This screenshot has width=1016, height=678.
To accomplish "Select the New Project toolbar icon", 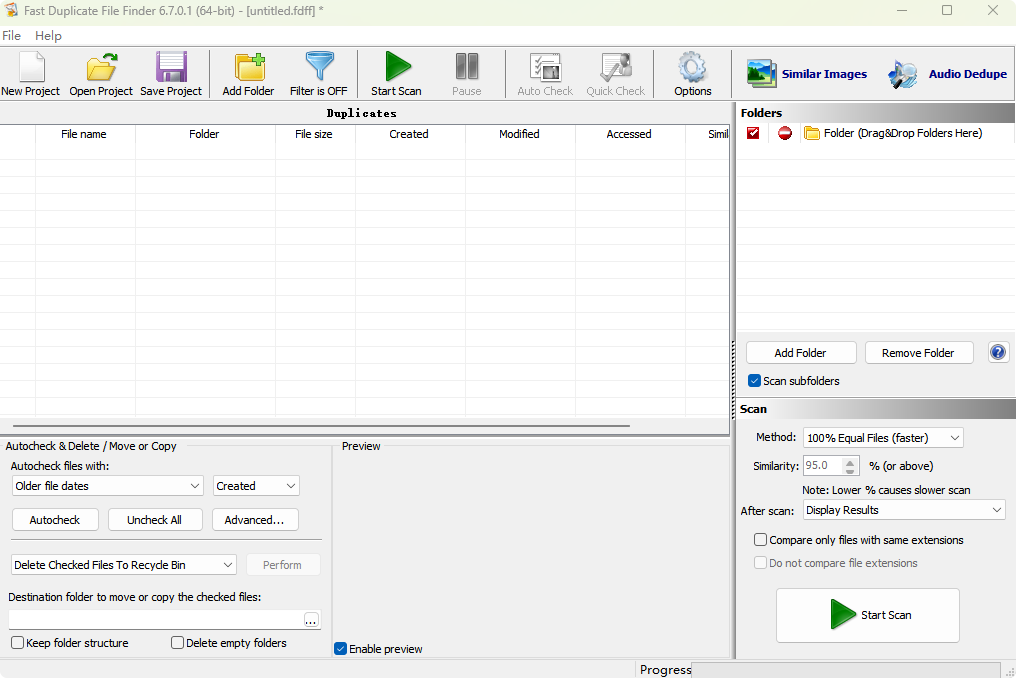I will pos(30,73).
